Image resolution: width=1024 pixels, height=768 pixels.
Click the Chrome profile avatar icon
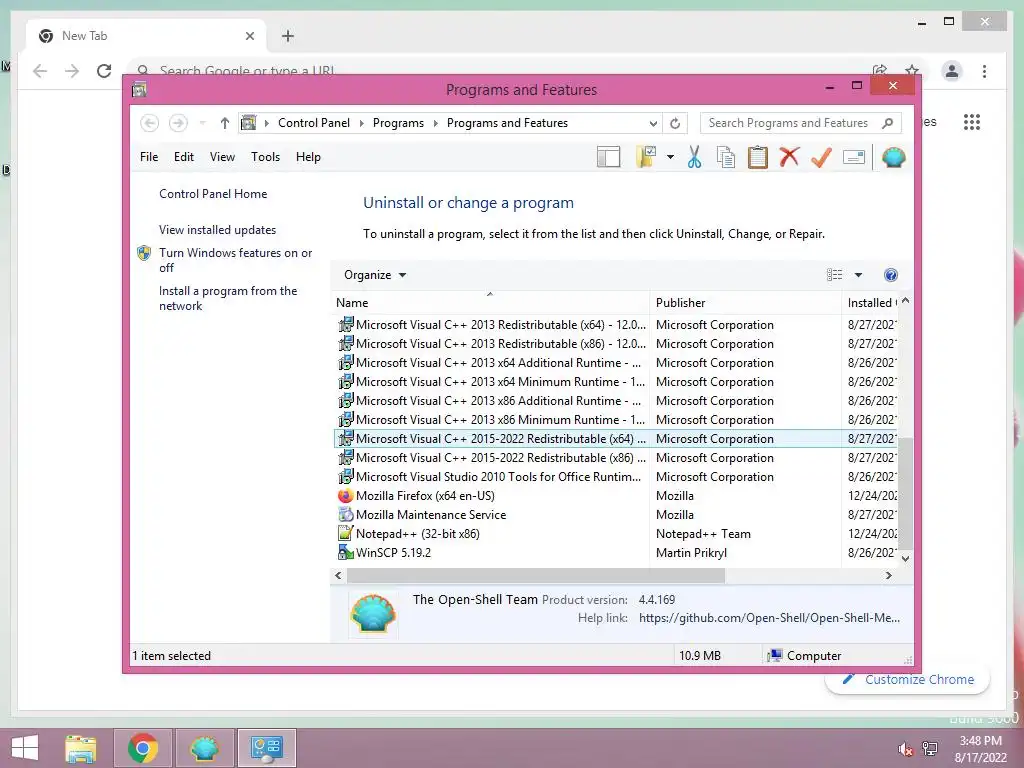click(x=952, y=71)
